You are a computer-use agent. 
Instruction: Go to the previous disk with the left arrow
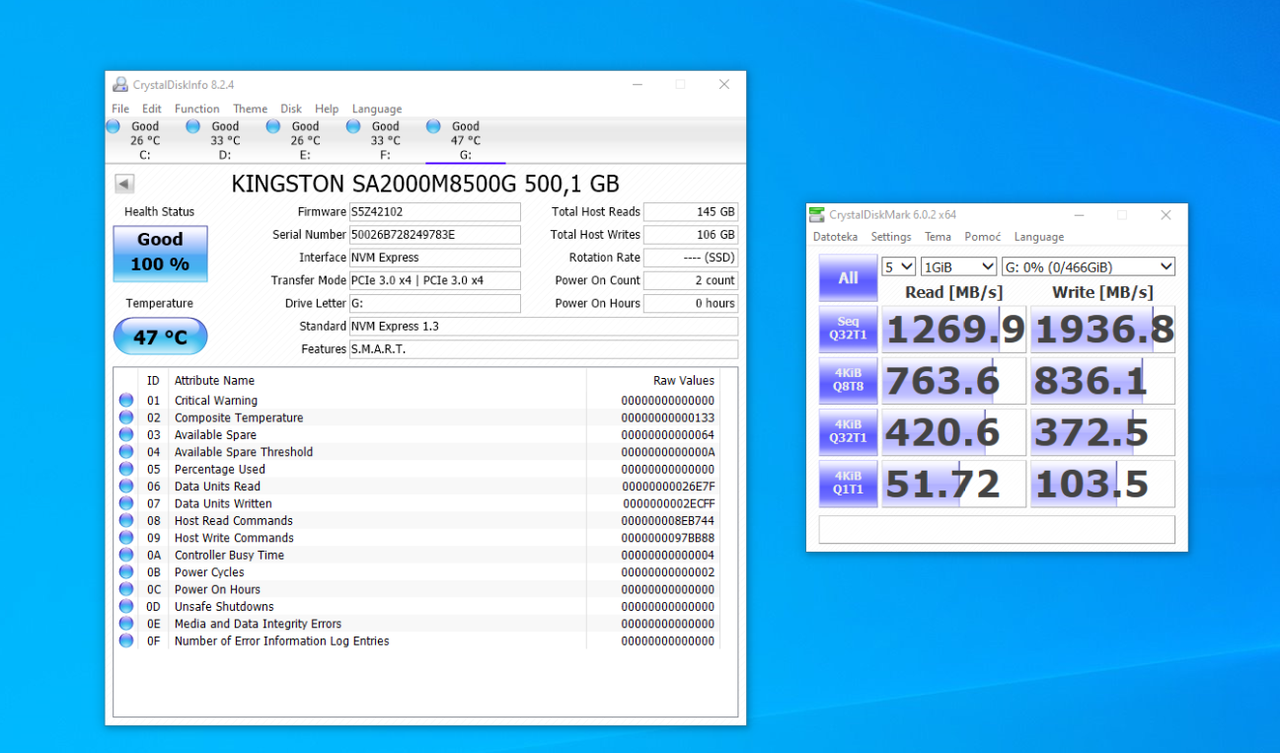124,184
